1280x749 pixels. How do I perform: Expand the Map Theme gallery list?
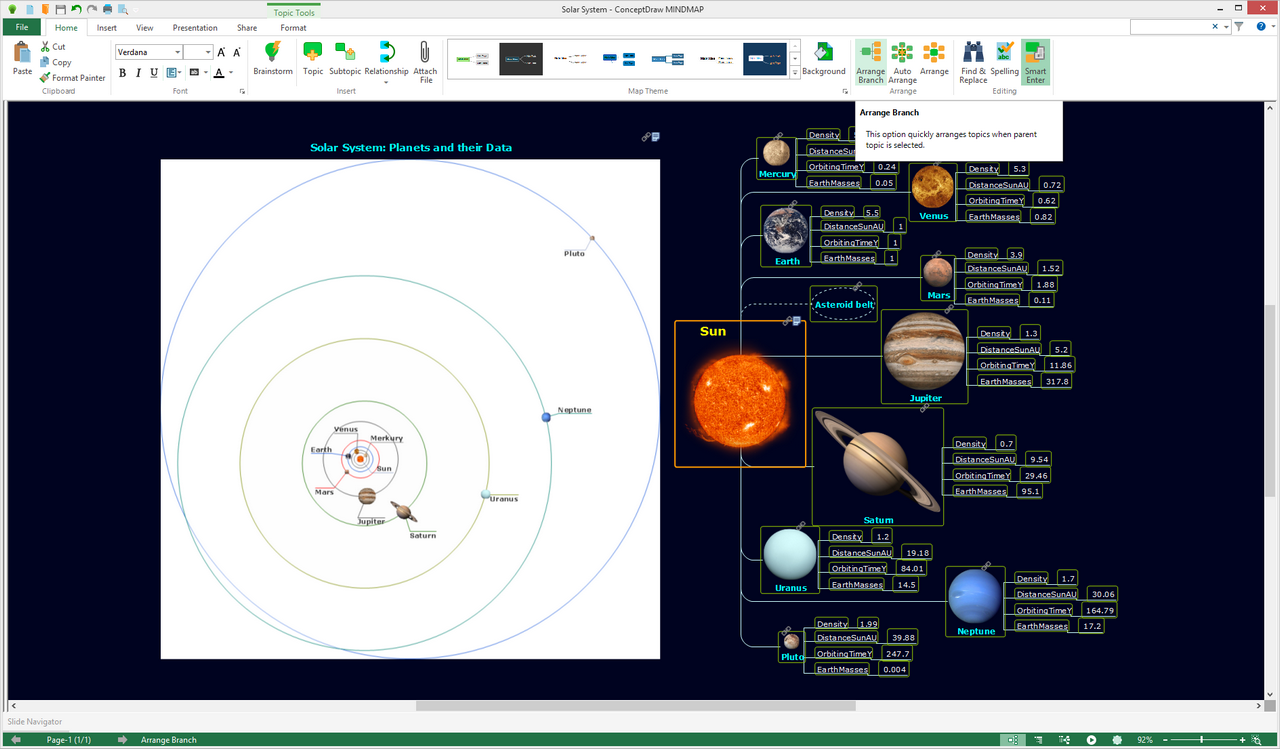795,73
